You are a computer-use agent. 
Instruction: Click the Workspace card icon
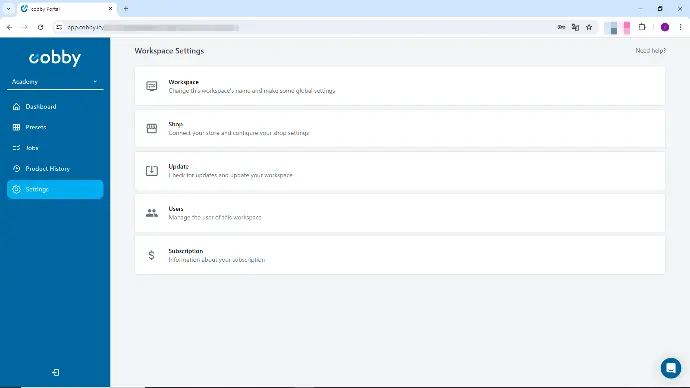pyautogui.click(x=152, y=86)
